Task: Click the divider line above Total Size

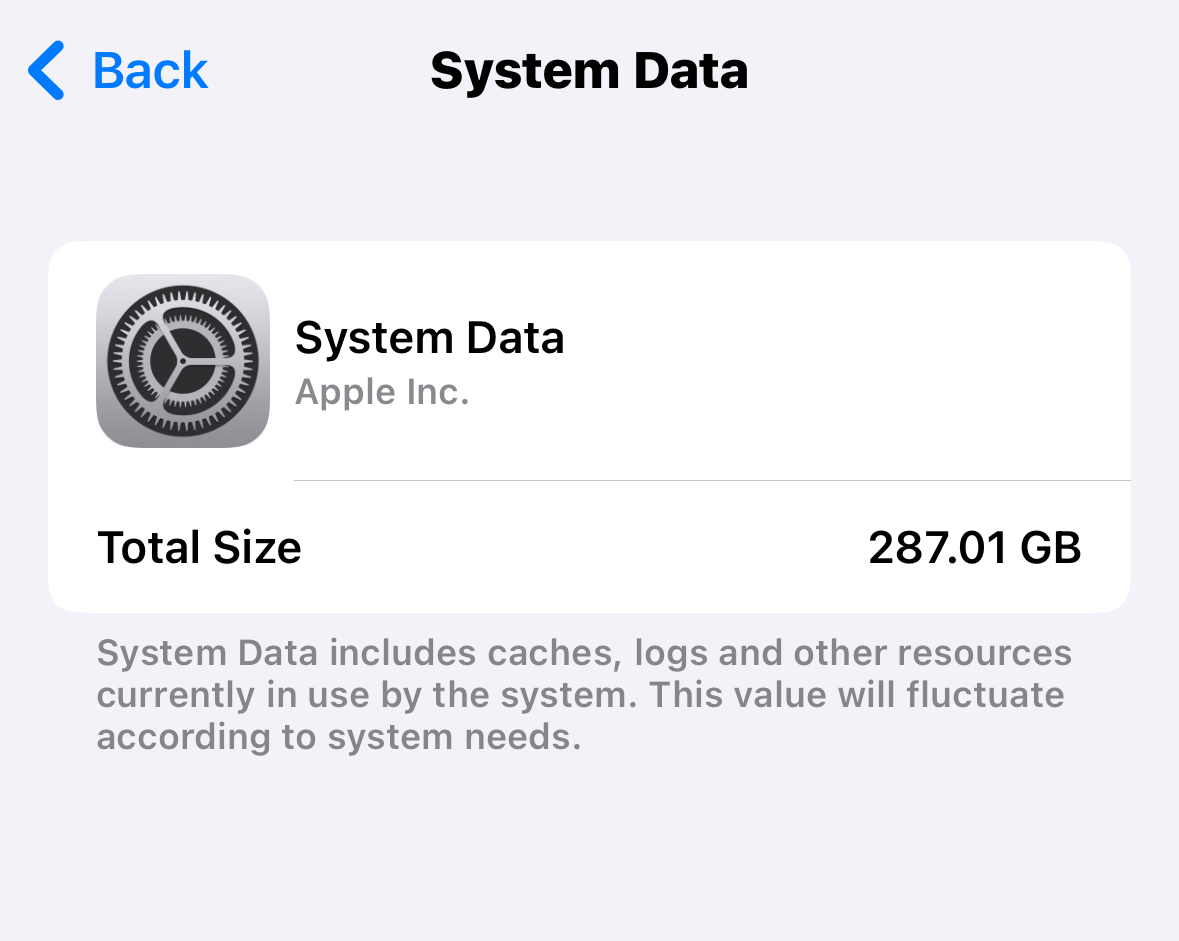Action: click(712, 480)
